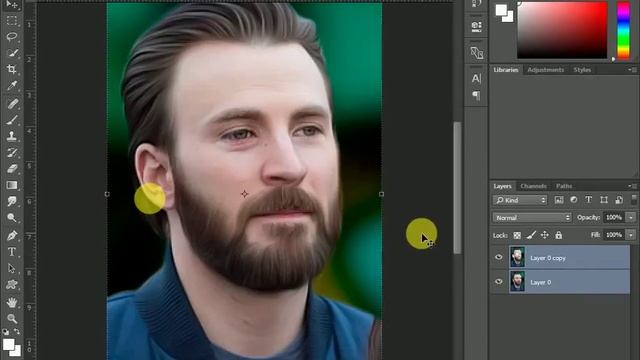Screen dimensions: 640x360
Task: Select the Layer 0 thumbnail
Action: (x=517, y=282)
